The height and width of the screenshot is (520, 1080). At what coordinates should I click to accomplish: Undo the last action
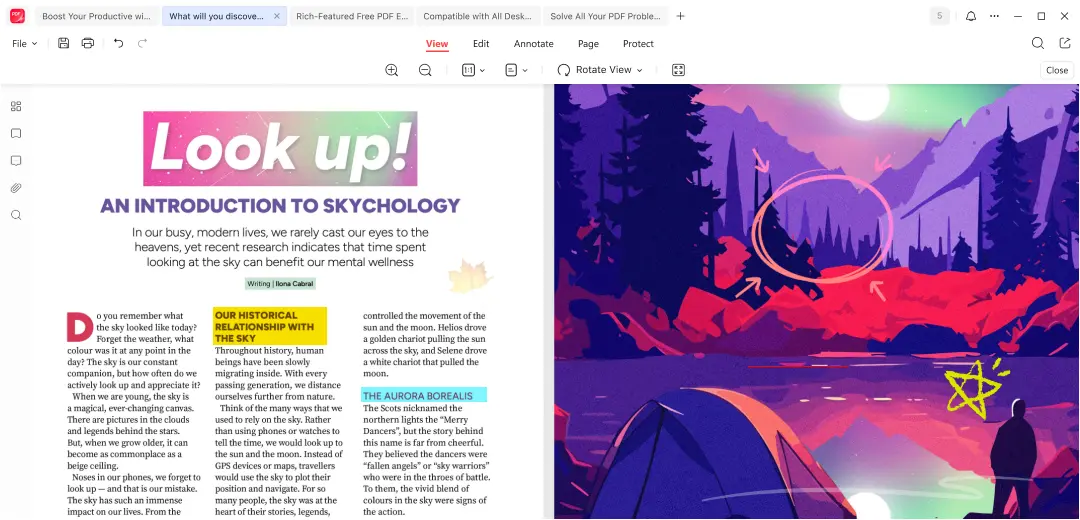(118, 44)
